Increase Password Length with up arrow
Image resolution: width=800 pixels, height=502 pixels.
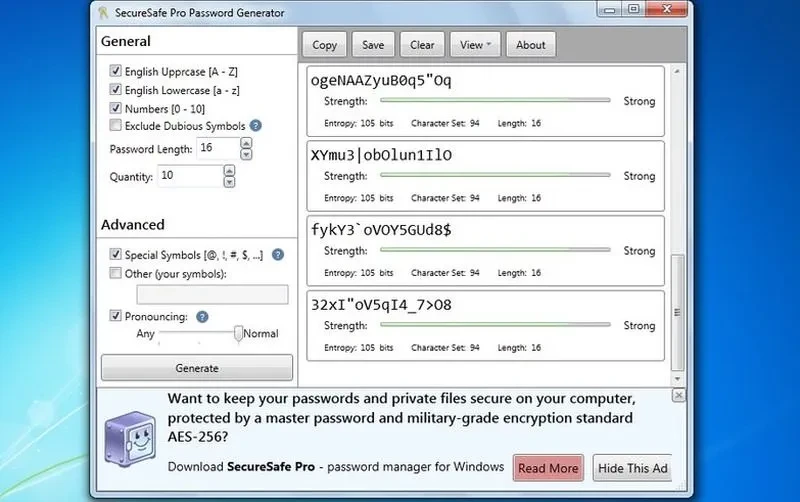tap(246, 143)
